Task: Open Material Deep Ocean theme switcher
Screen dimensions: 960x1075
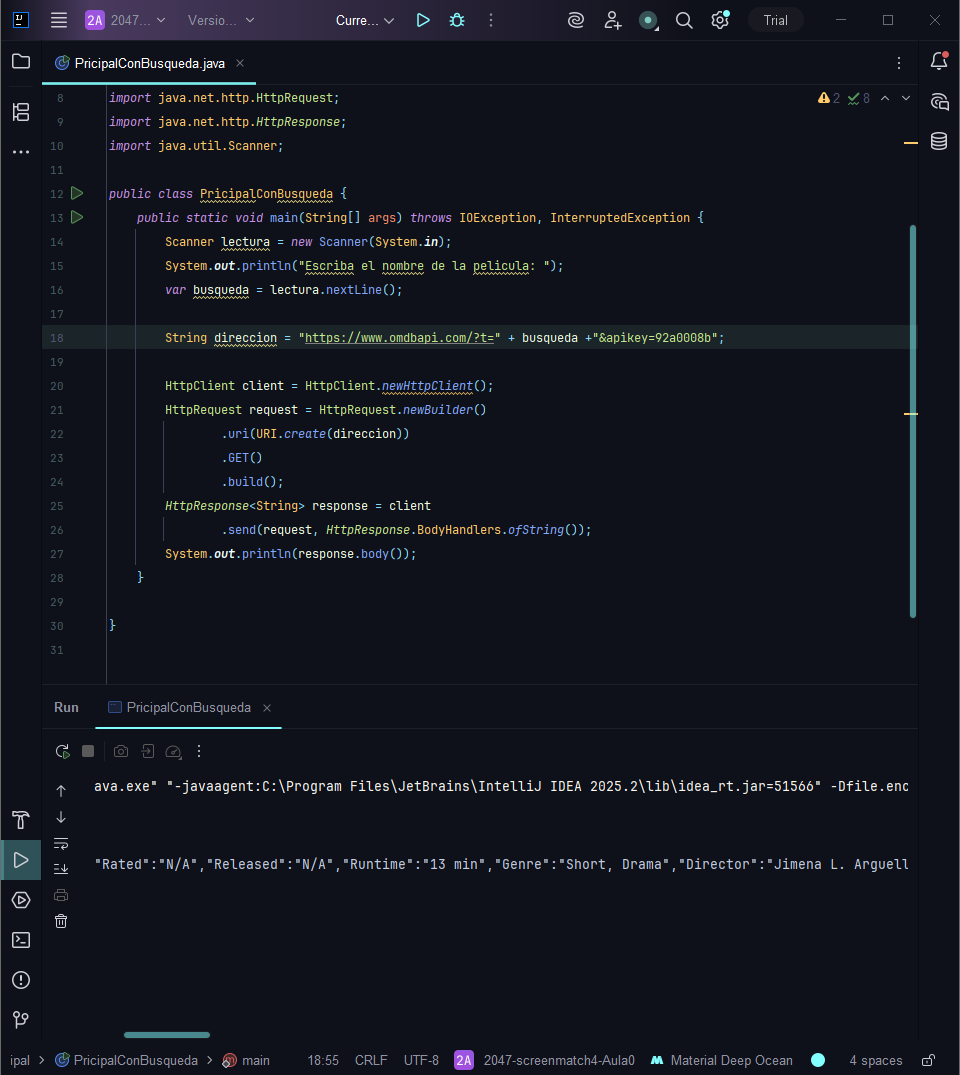Action: click(721, 1060)
